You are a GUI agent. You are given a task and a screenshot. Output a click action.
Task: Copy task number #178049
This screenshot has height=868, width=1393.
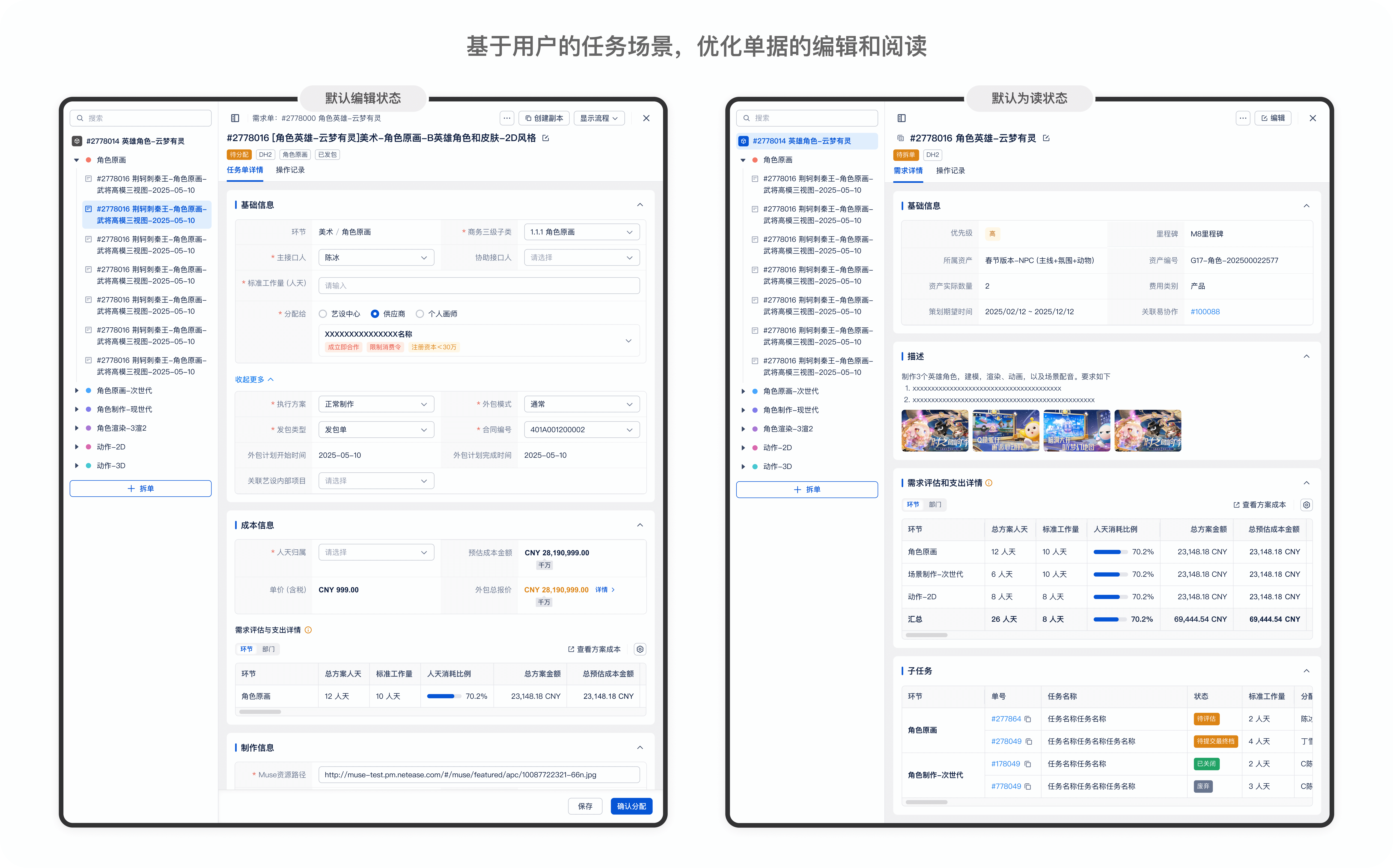pyautogui.click(x=1028, y=764)
